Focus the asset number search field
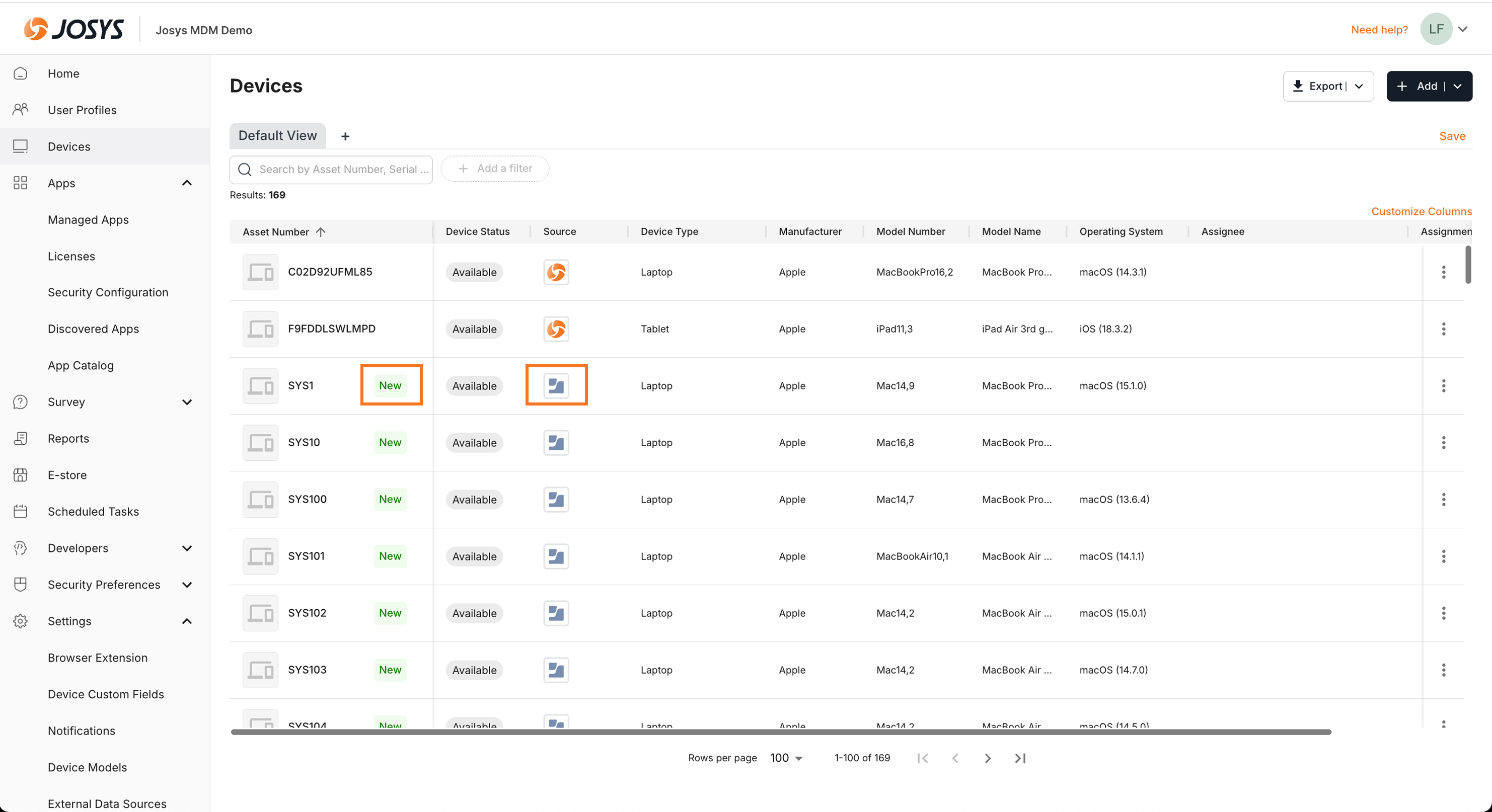 pyautogui.click(x=342, y=170)
